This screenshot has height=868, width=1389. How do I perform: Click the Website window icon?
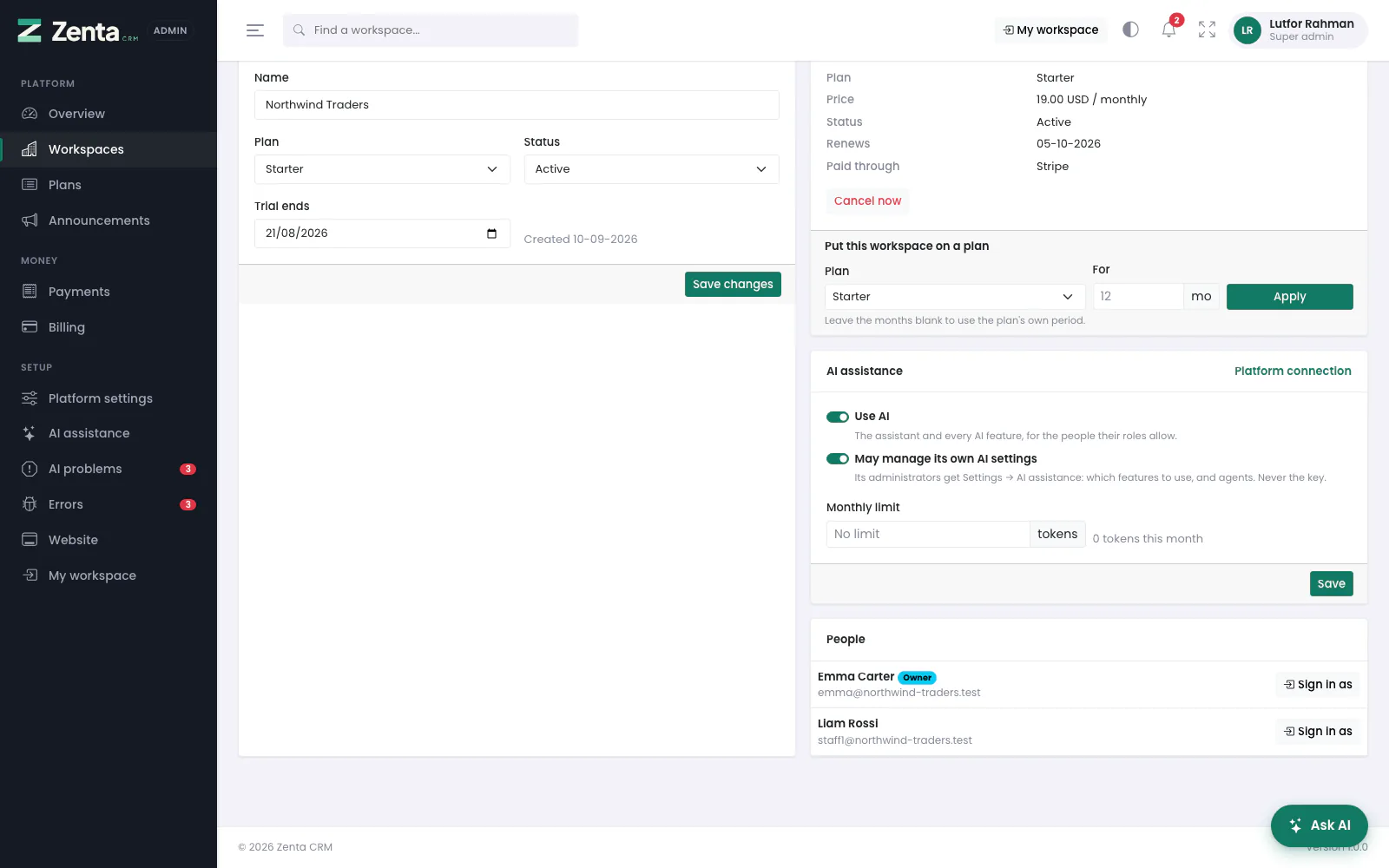click(30, 540)
